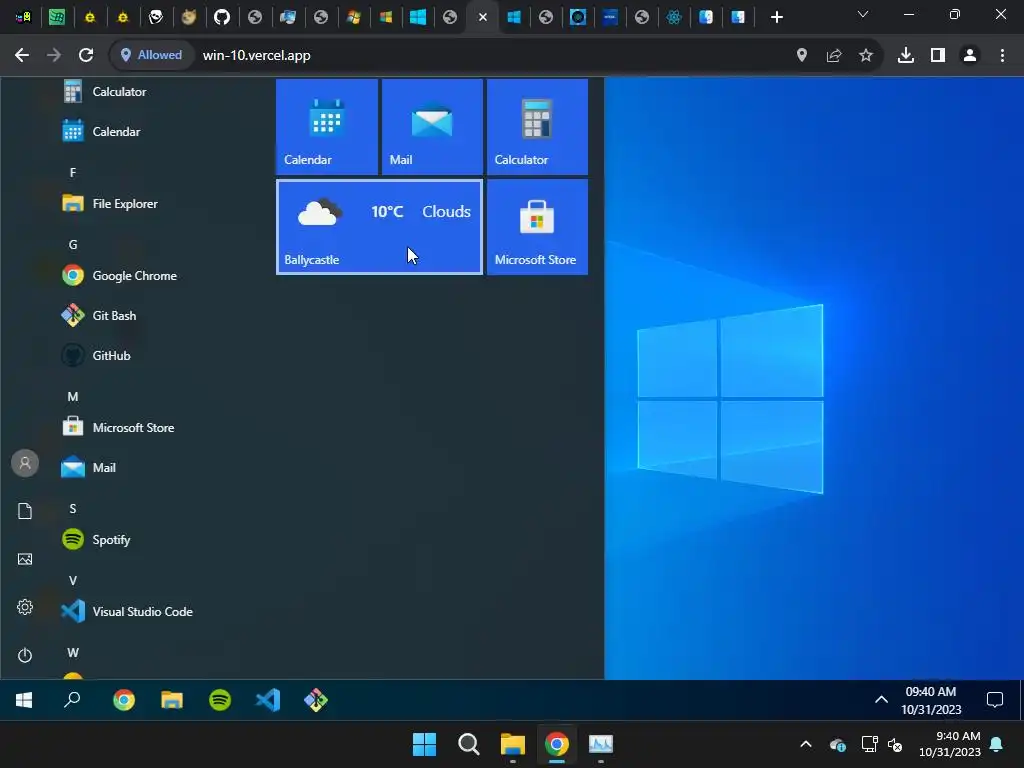This screenshot has height=768, width=1024.
Task: Click the user account icon in Start sidebar
Action: click(25, 463)
